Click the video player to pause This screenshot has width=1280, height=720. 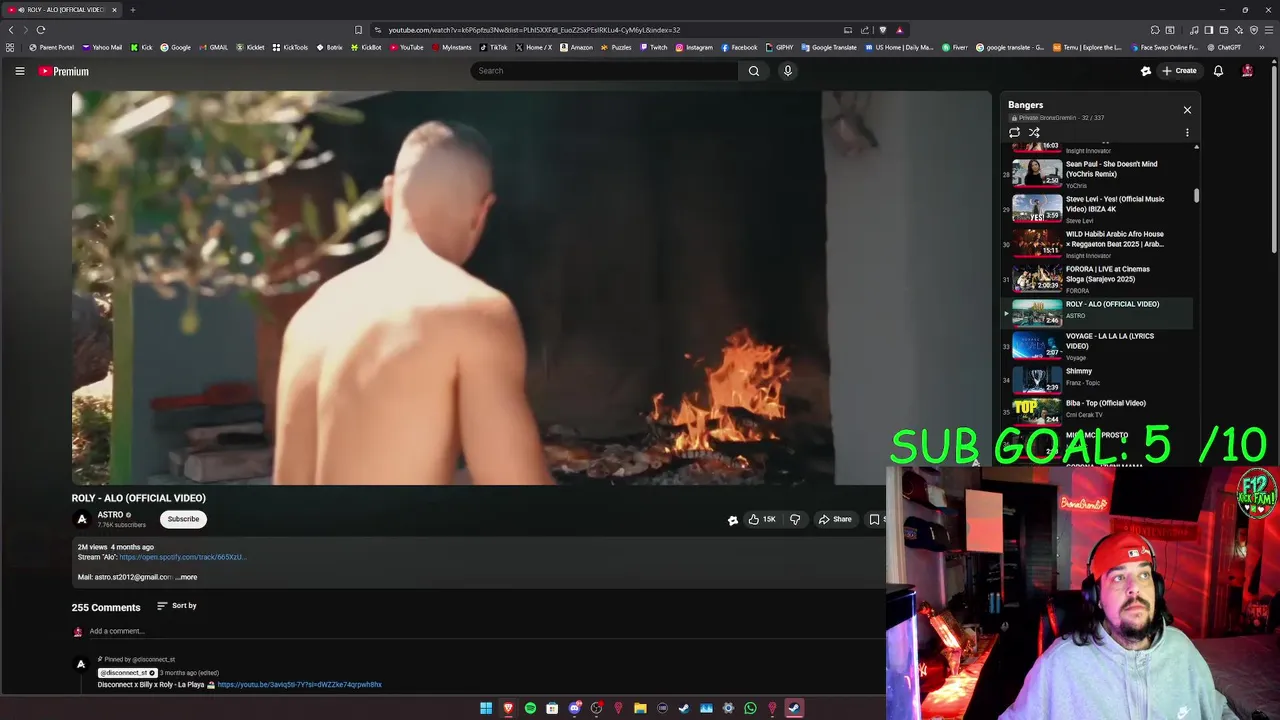click(531, 288)
